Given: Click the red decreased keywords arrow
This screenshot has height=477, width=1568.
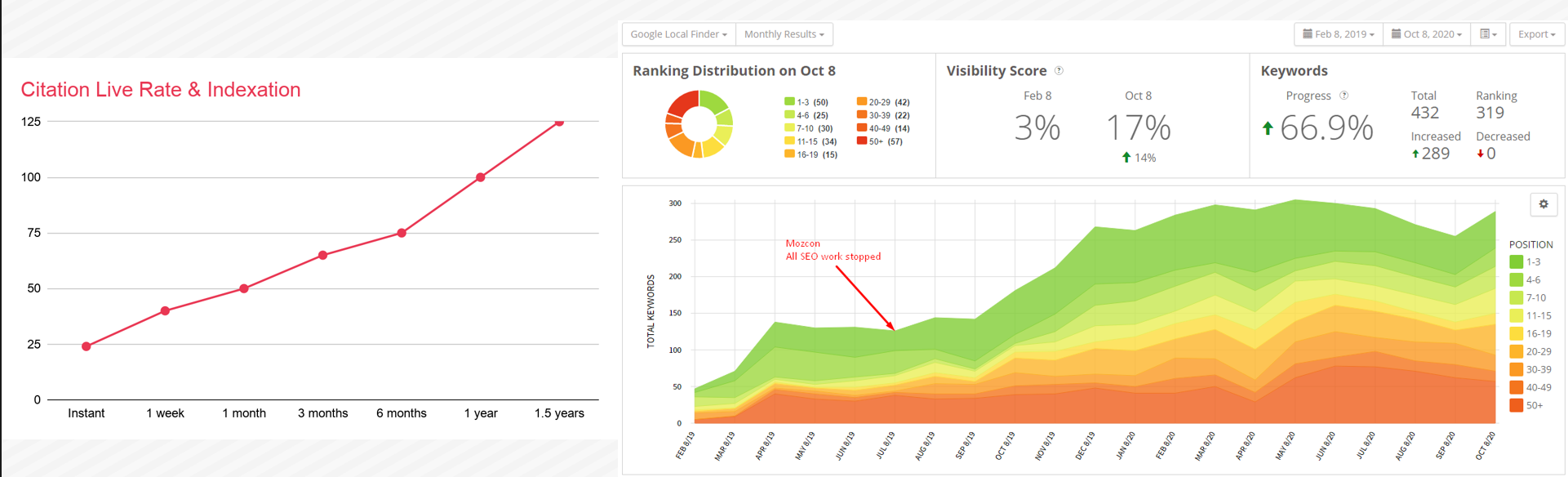Looking at the screenshot, I should (1480, 154).
